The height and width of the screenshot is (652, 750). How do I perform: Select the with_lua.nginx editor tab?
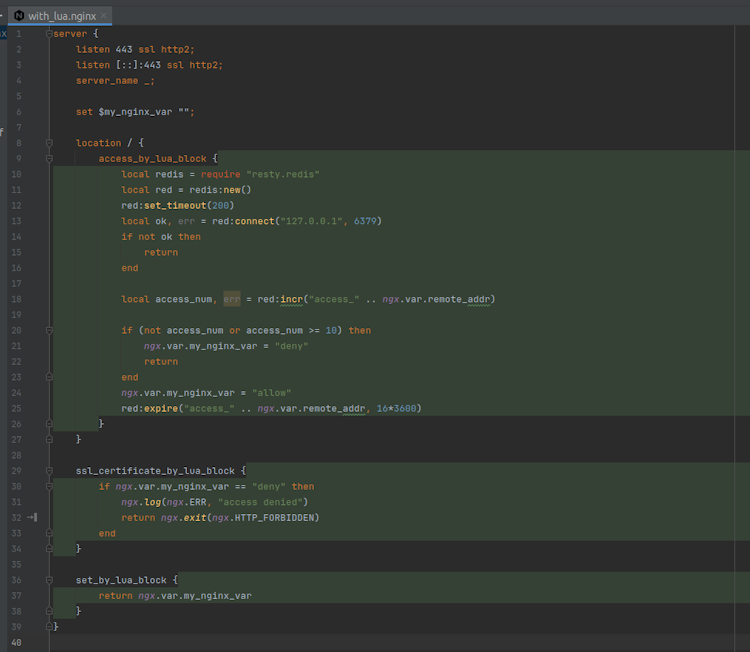click(61, 16)
